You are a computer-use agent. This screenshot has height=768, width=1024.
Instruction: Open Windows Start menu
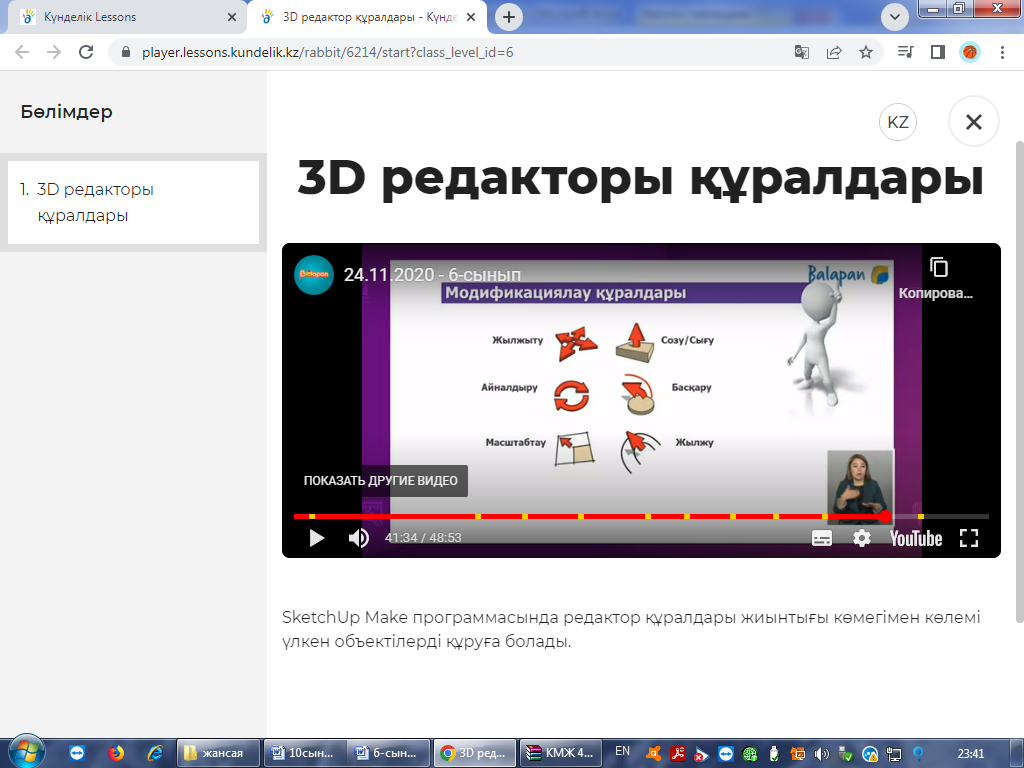click(x=26, y=752)
